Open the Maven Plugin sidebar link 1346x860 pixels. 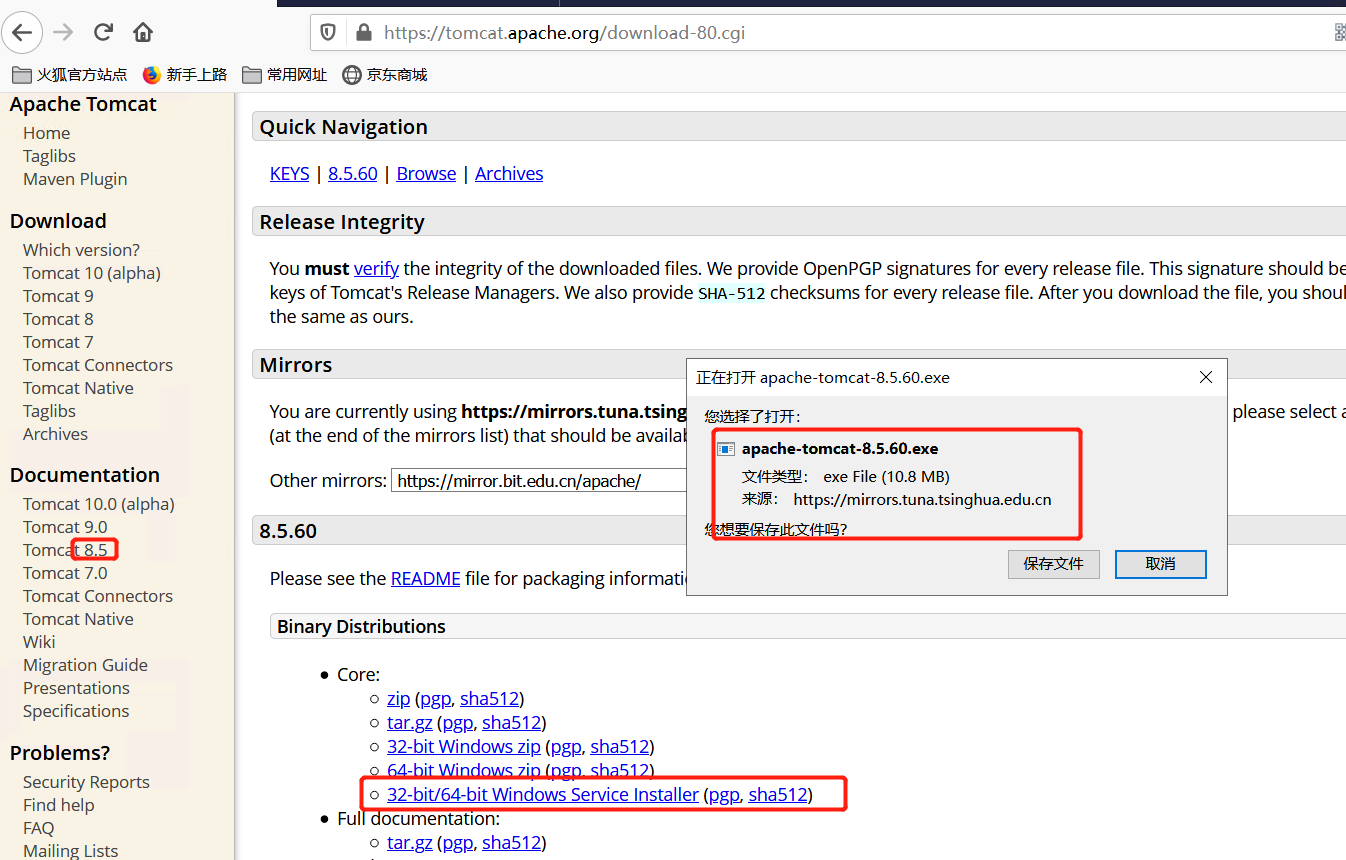coord(75,179)
